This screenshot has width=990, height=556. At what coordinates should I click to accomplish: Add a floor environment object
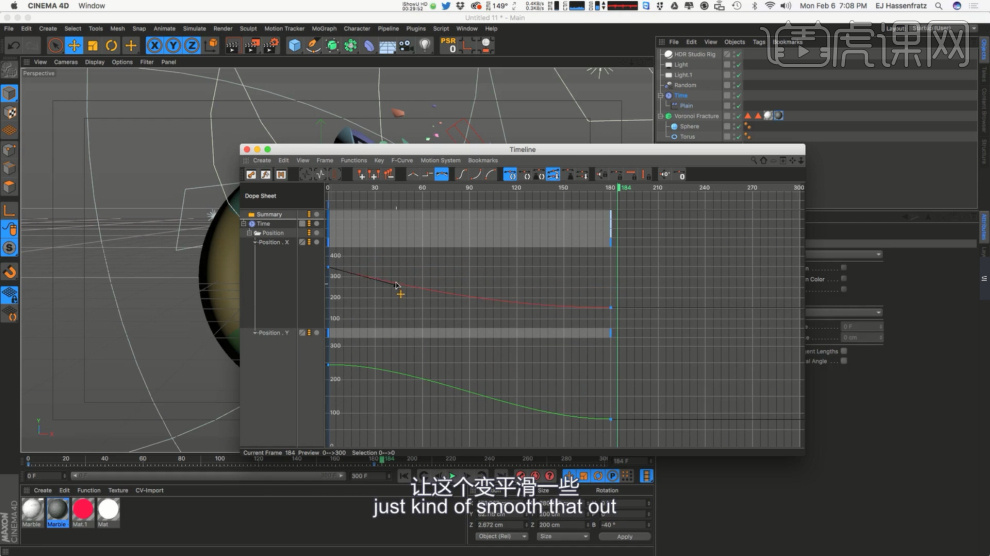click(388, 45)
